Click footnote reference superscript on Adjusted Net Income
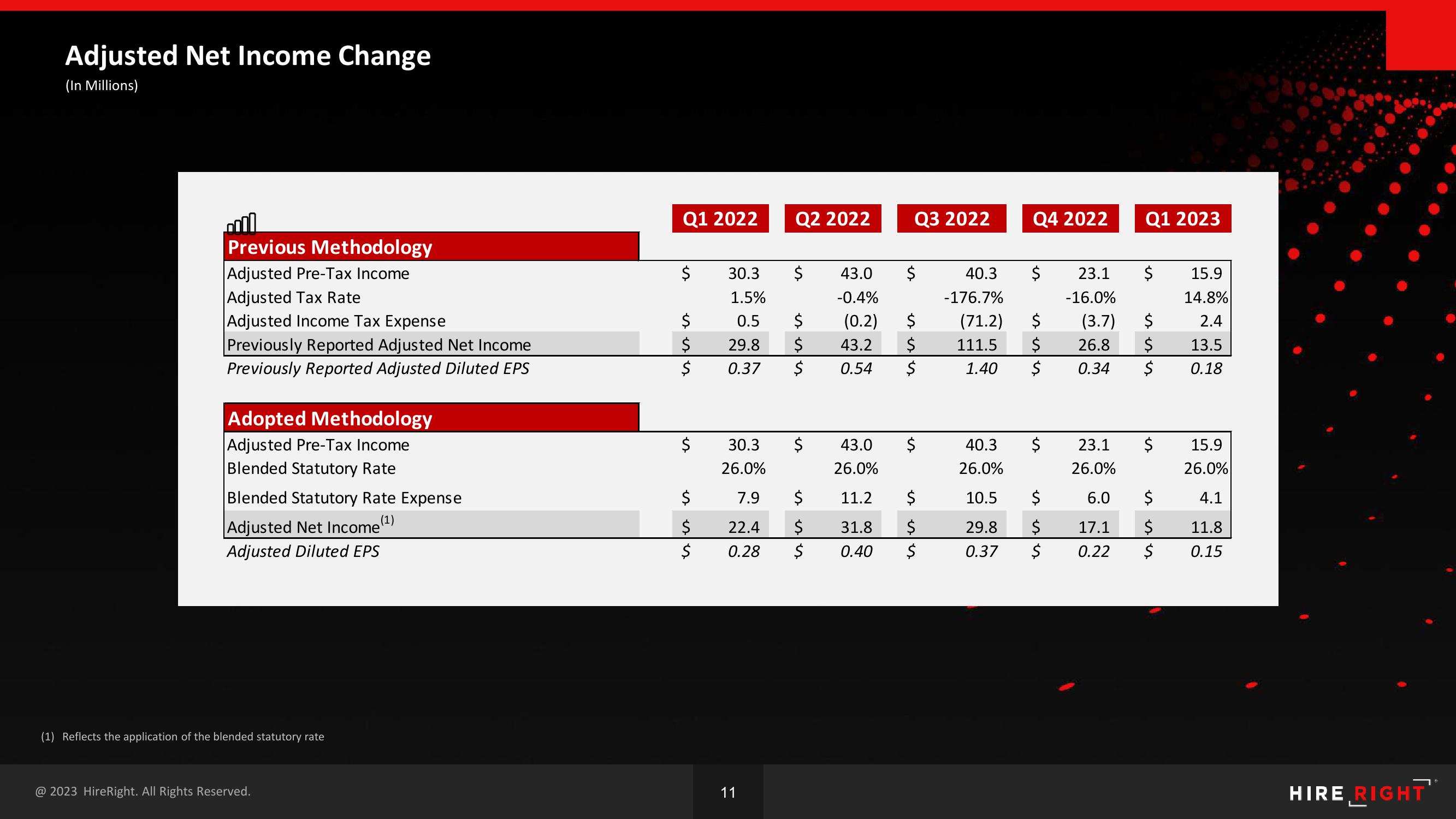 (x=393, y=517)
